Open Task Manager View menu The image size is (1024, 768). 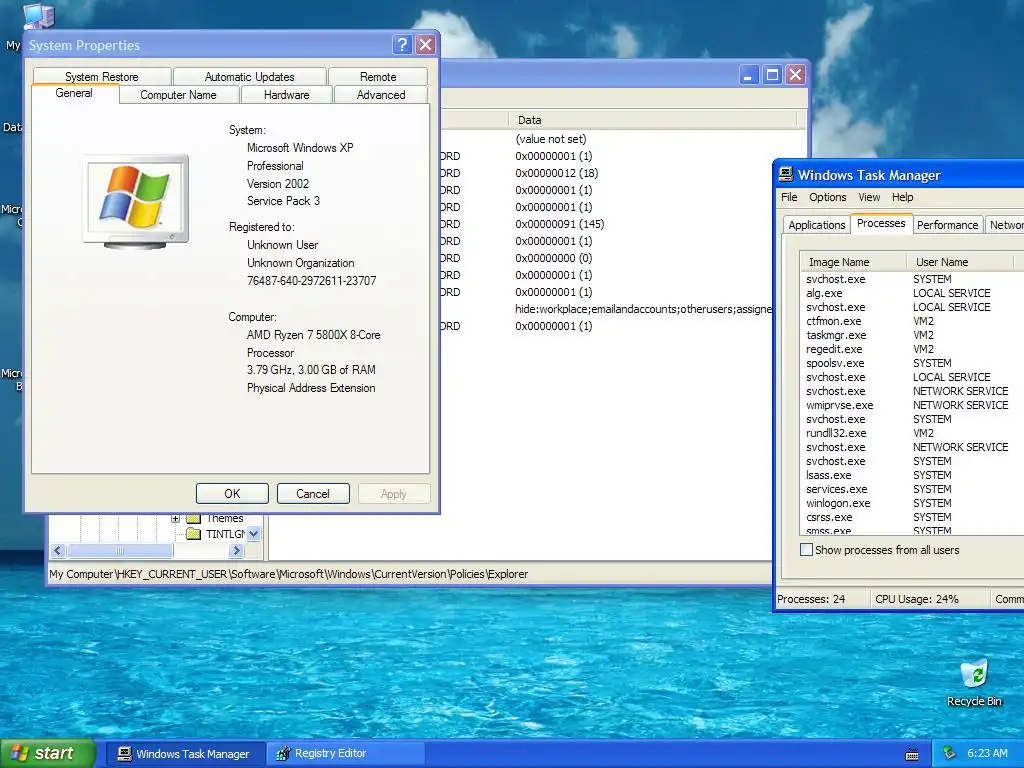click(869, 197)
